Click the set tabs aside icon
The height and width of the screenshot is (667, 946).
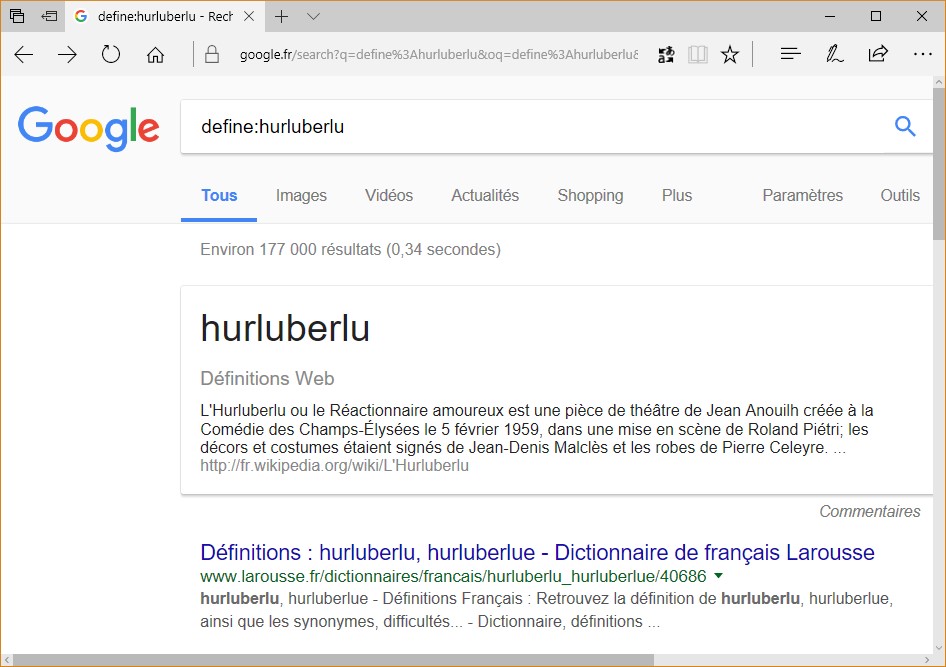(x=49, y=16)
